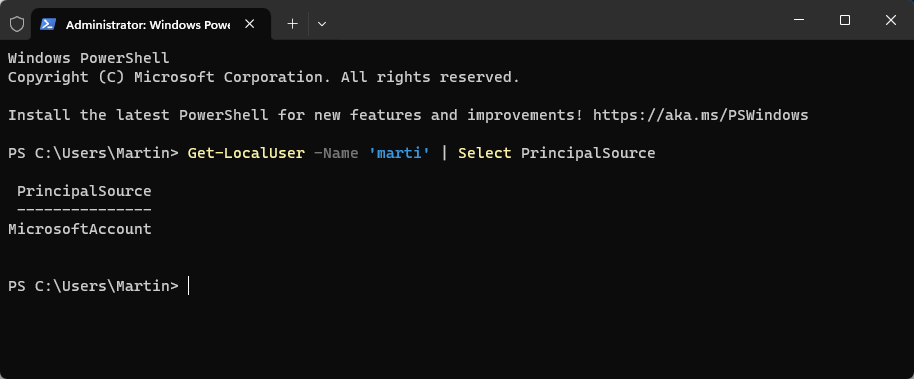Screen dimensions: 914x379
Task: Open a new tab with plus button
Action: click(293, 24)
